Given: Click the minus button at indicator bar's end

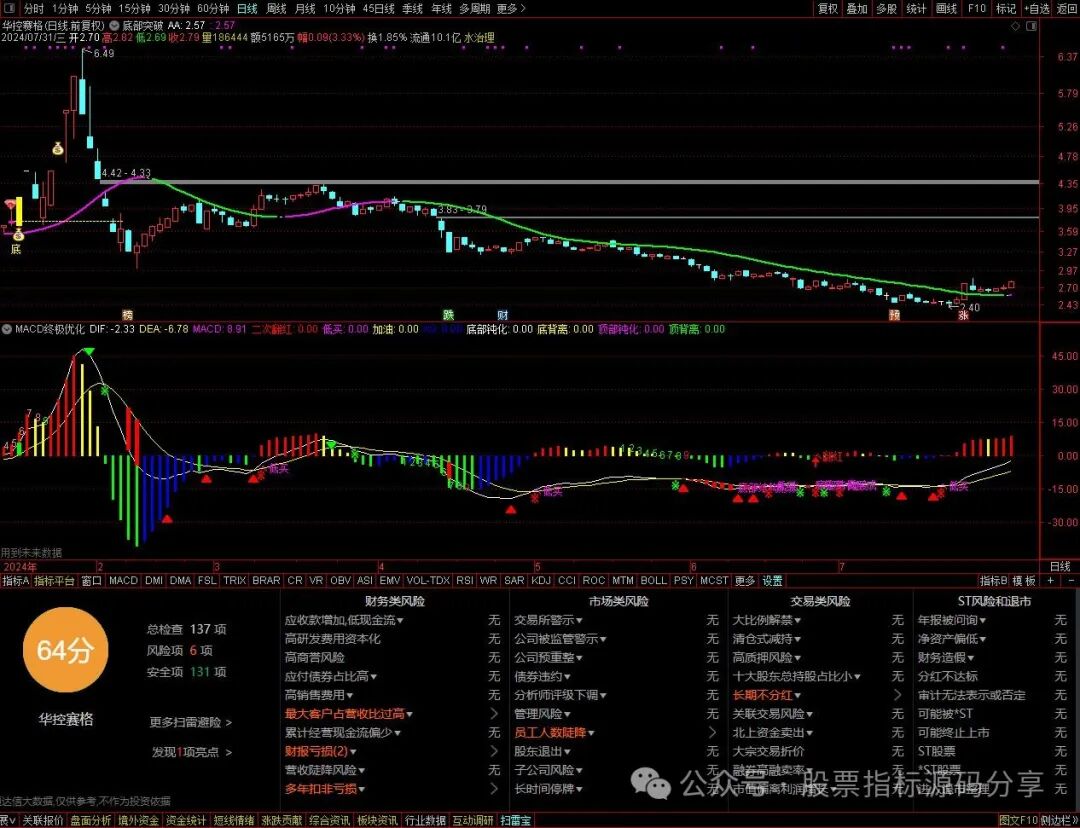Looking at the screenshot, I should pos(1070,581).
